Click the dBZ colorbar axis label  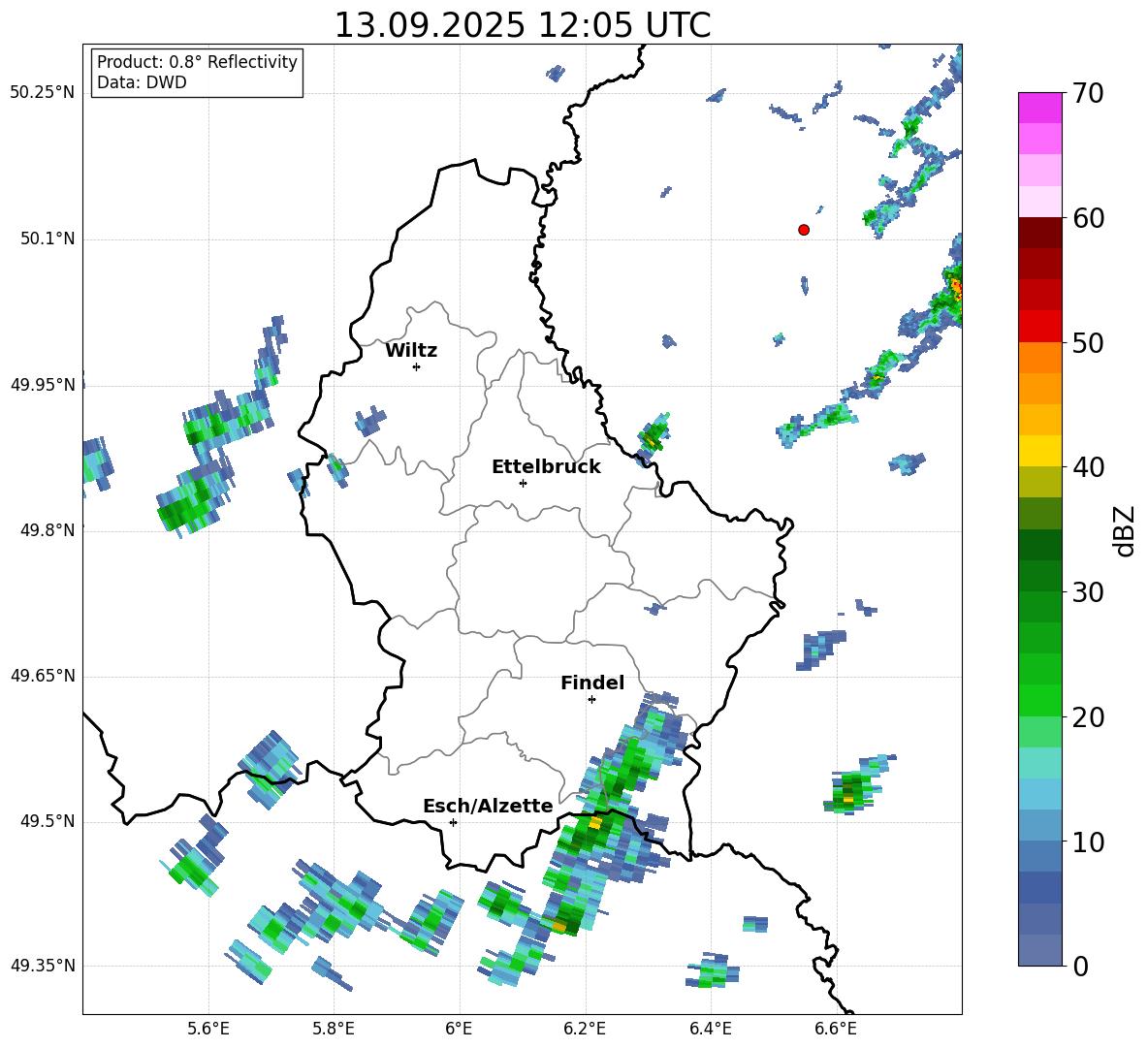(x=1125, y=530)
